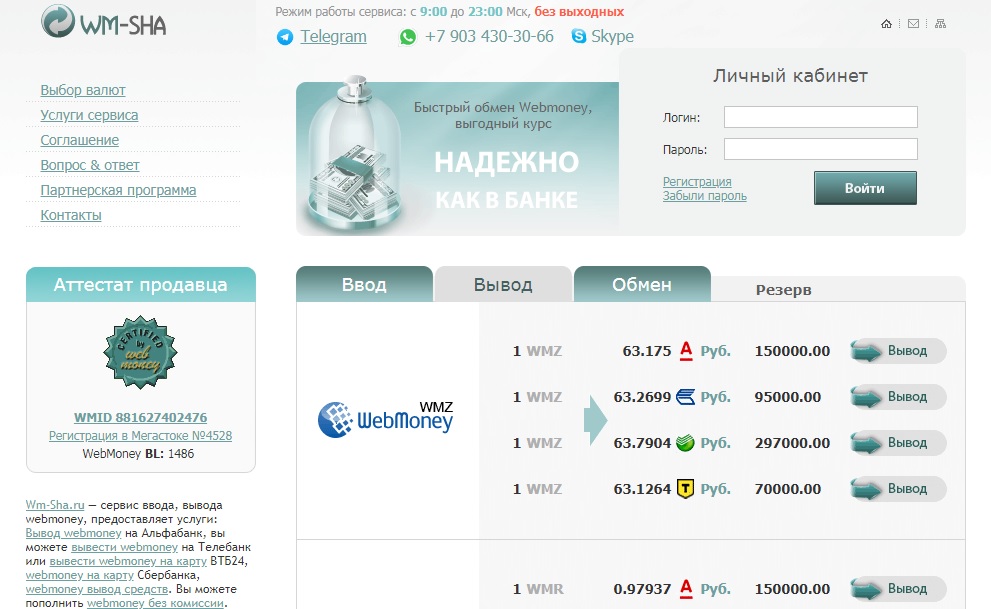Open Партнерская программа menu link

click(118, 190)
